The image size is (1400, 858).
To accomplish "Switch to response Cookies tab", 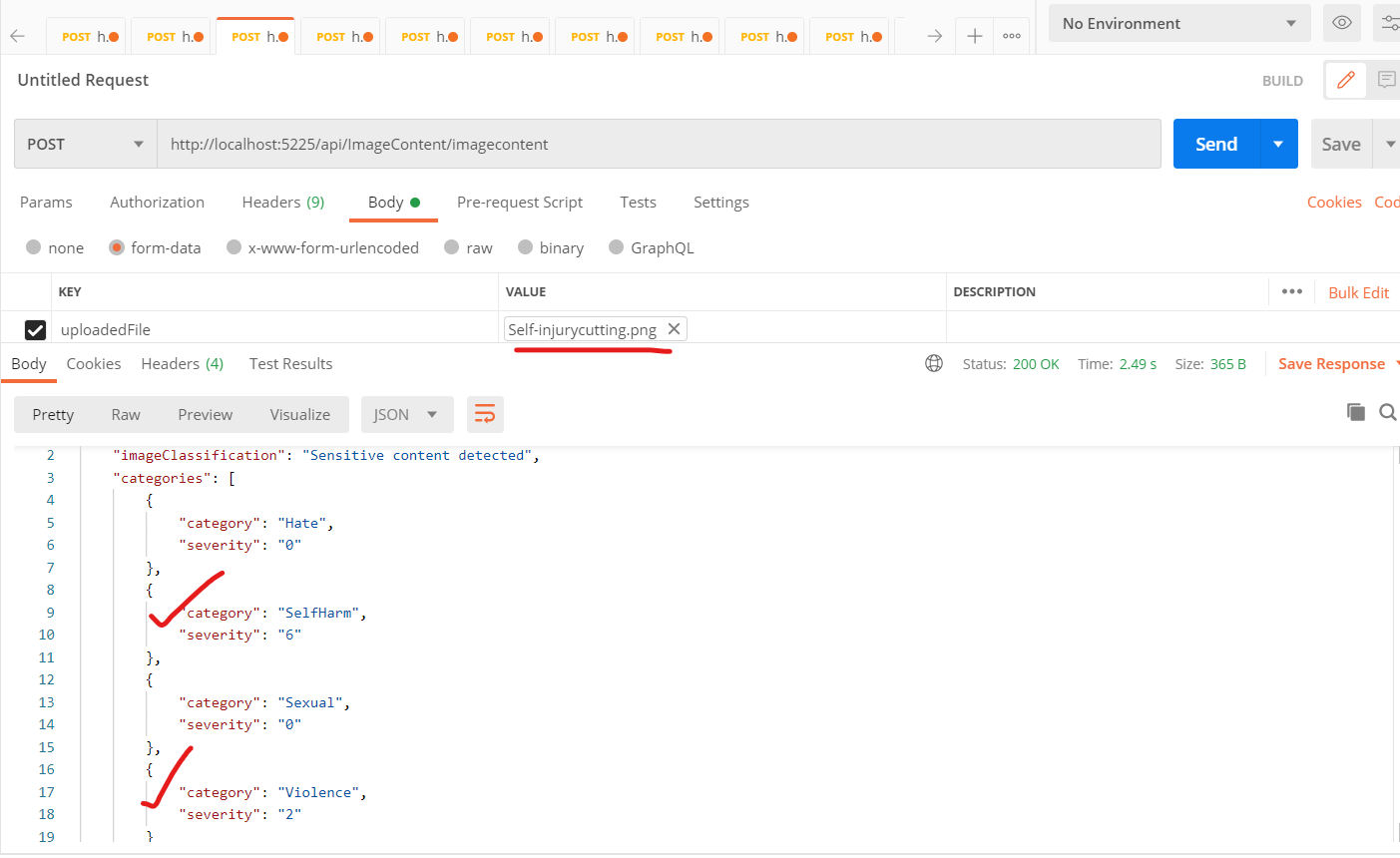I will point(94,363).
